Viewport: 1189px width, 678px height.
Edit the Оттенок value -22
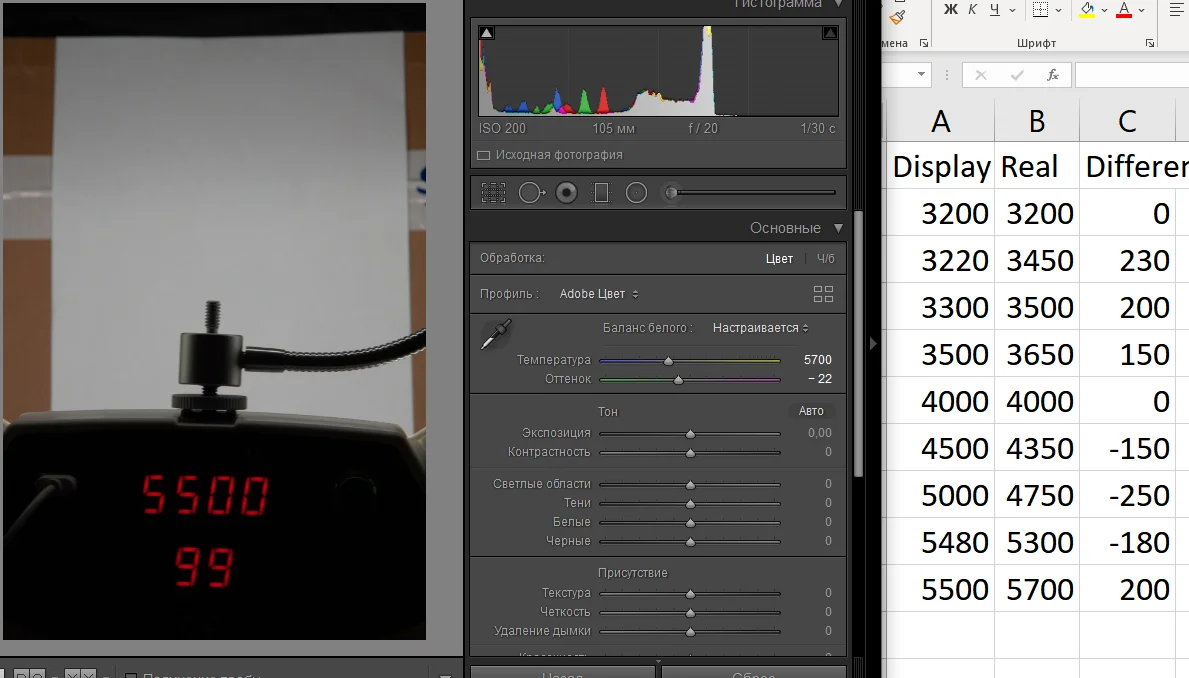tap(820, 378)
